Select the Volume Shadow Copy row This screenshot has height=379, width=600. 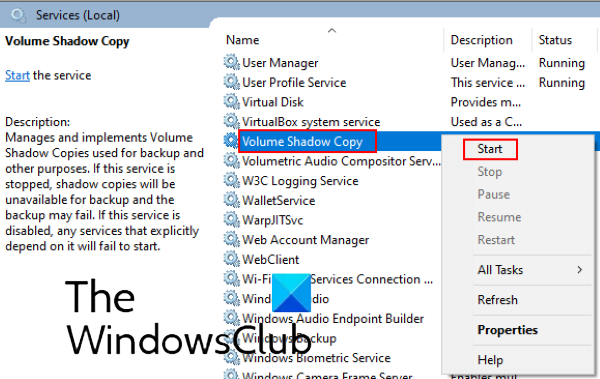click(302, 142)
